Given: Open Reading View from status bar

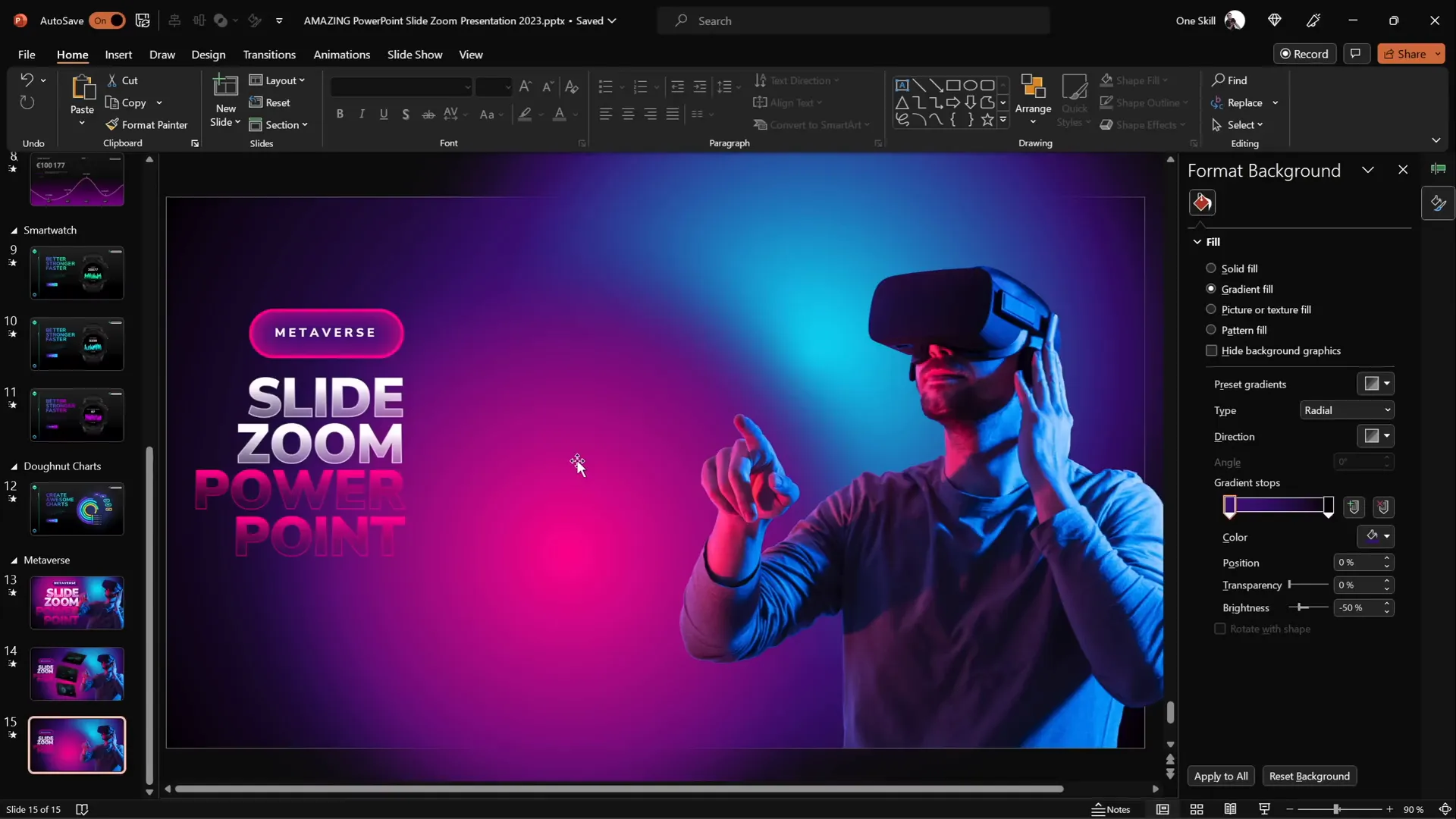Looking at the screenshot, I should (1230, 809).
